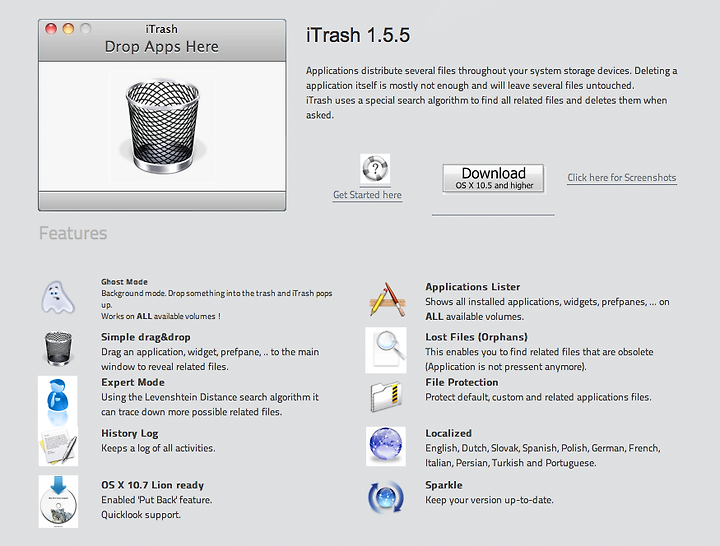Download iTrash for OS X 10.5
Viewport: 720px width, 546px height.
click(493, 178)
